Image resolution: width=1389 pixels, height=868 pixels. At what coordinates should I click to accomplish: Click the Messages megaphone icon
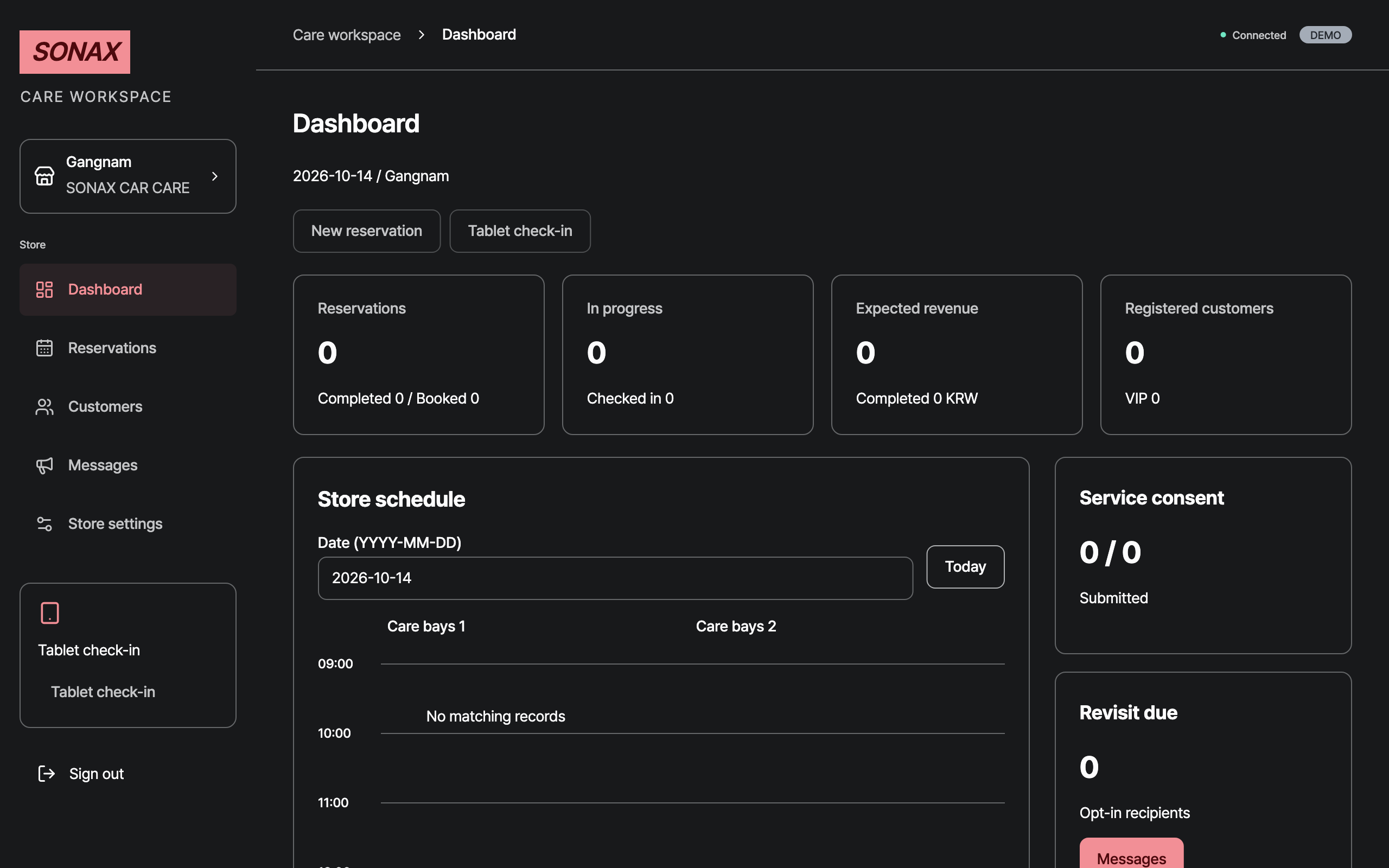44,465
